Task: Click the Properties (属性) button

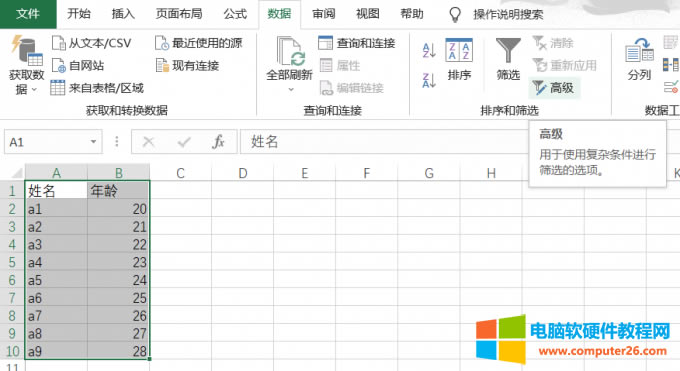Action: (x=340, y=66)
